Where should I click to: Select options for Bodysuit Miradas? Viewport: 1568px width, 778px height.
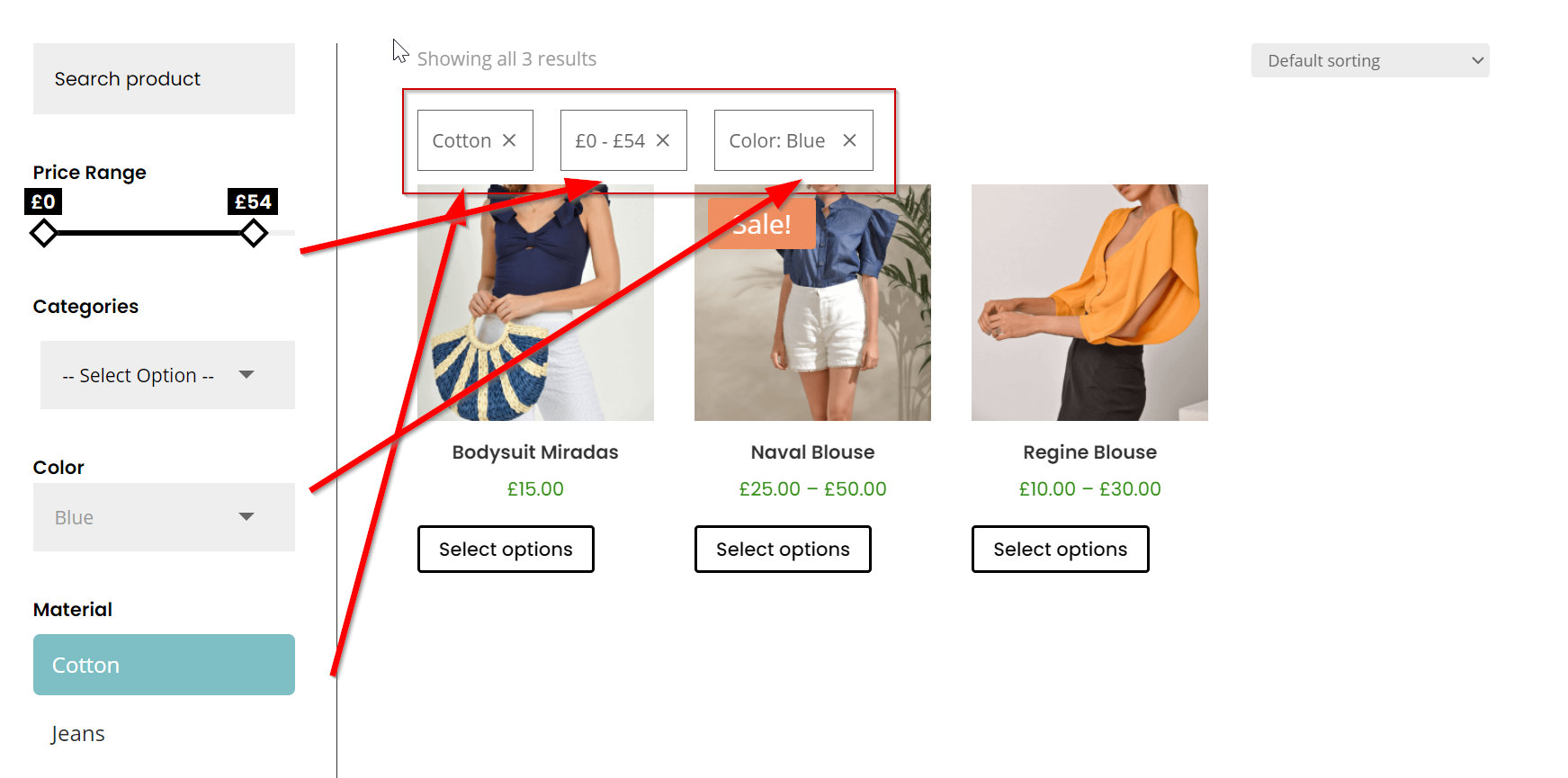pos(506,549)
